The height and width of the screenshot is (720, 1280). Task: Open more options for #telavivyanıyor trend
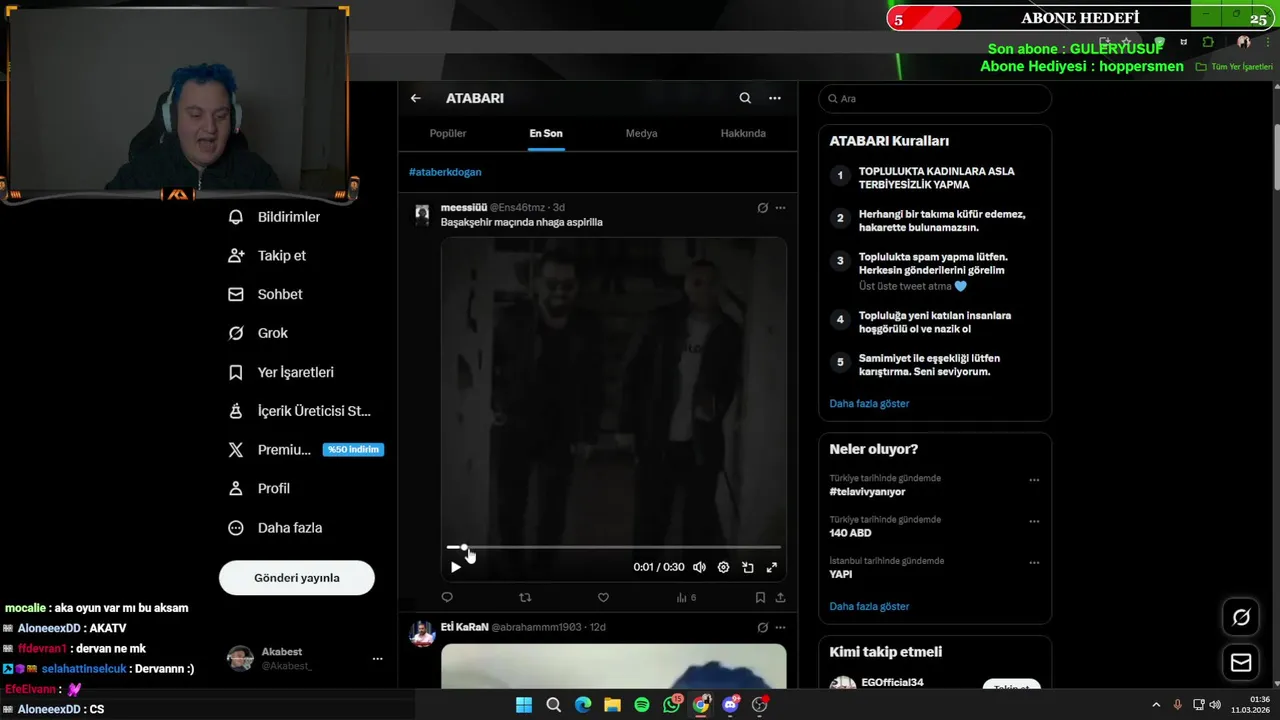coord(1034,480)
